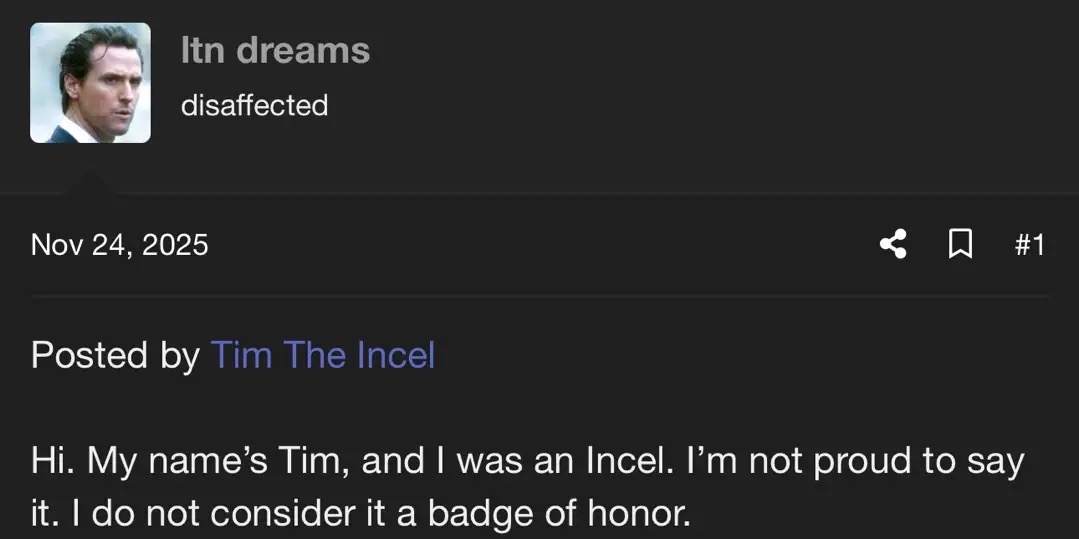
Task: Click the year "2025" in the date
Action: coord(175,244)
